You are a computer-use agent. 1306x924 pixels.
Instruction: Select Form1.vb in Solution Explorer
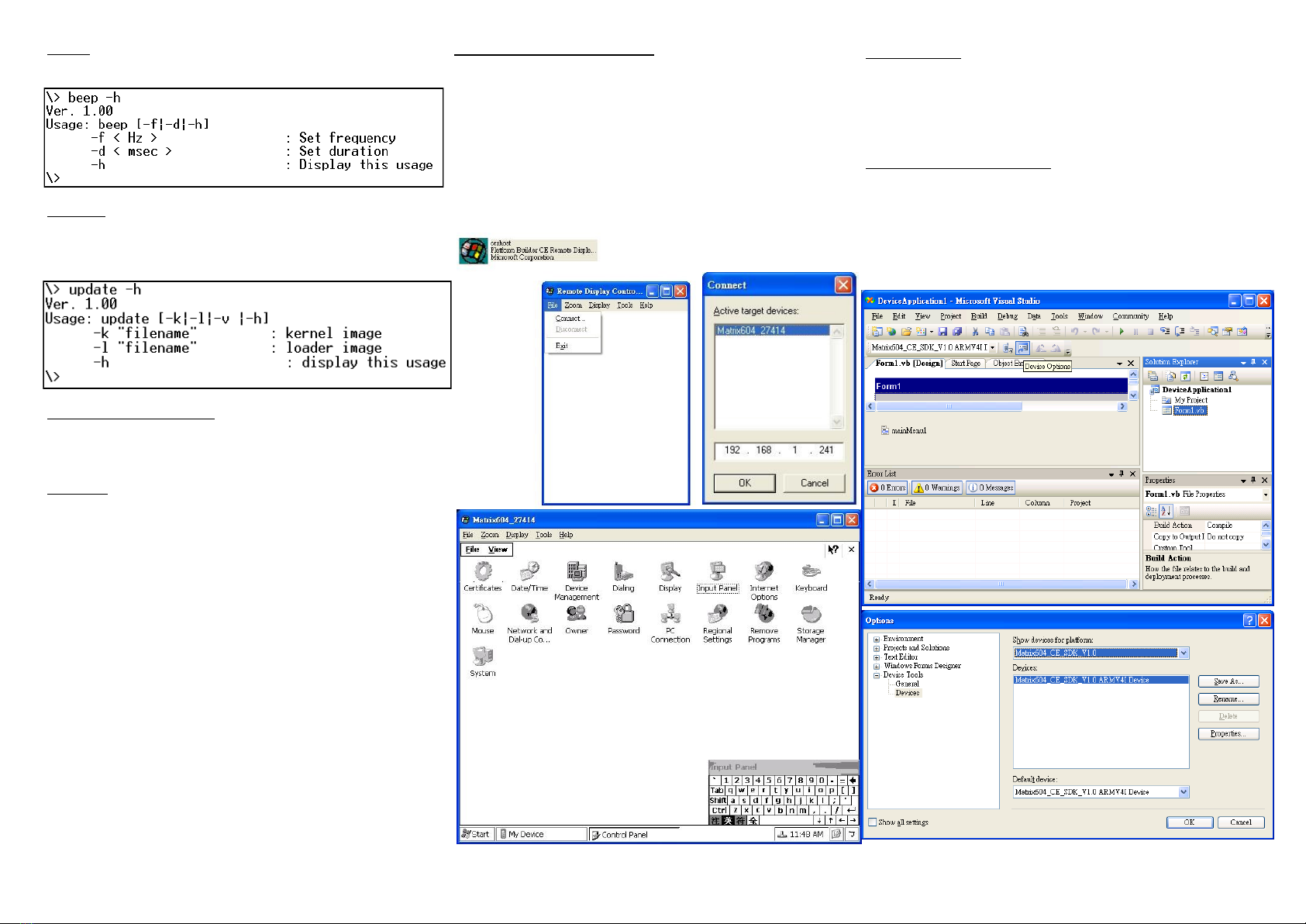click(1189, 411)
